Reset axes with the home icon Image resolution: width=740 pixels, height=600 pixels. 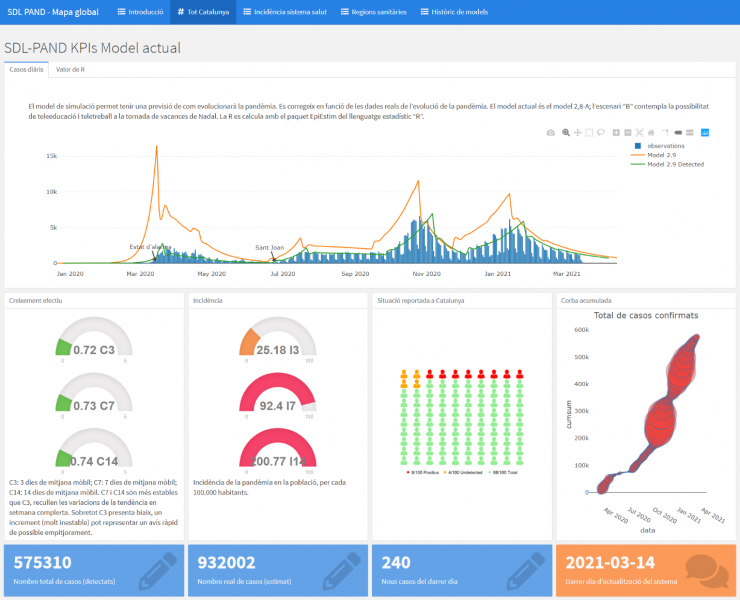click(x=651, y=132)
